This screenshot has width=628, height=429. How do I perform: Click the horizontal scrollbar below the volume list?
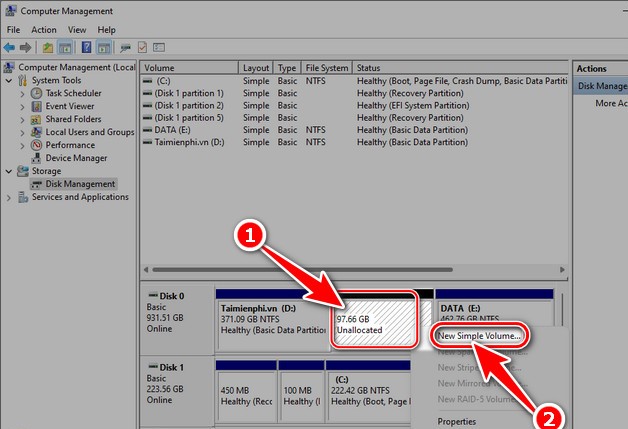click(350, 269)
